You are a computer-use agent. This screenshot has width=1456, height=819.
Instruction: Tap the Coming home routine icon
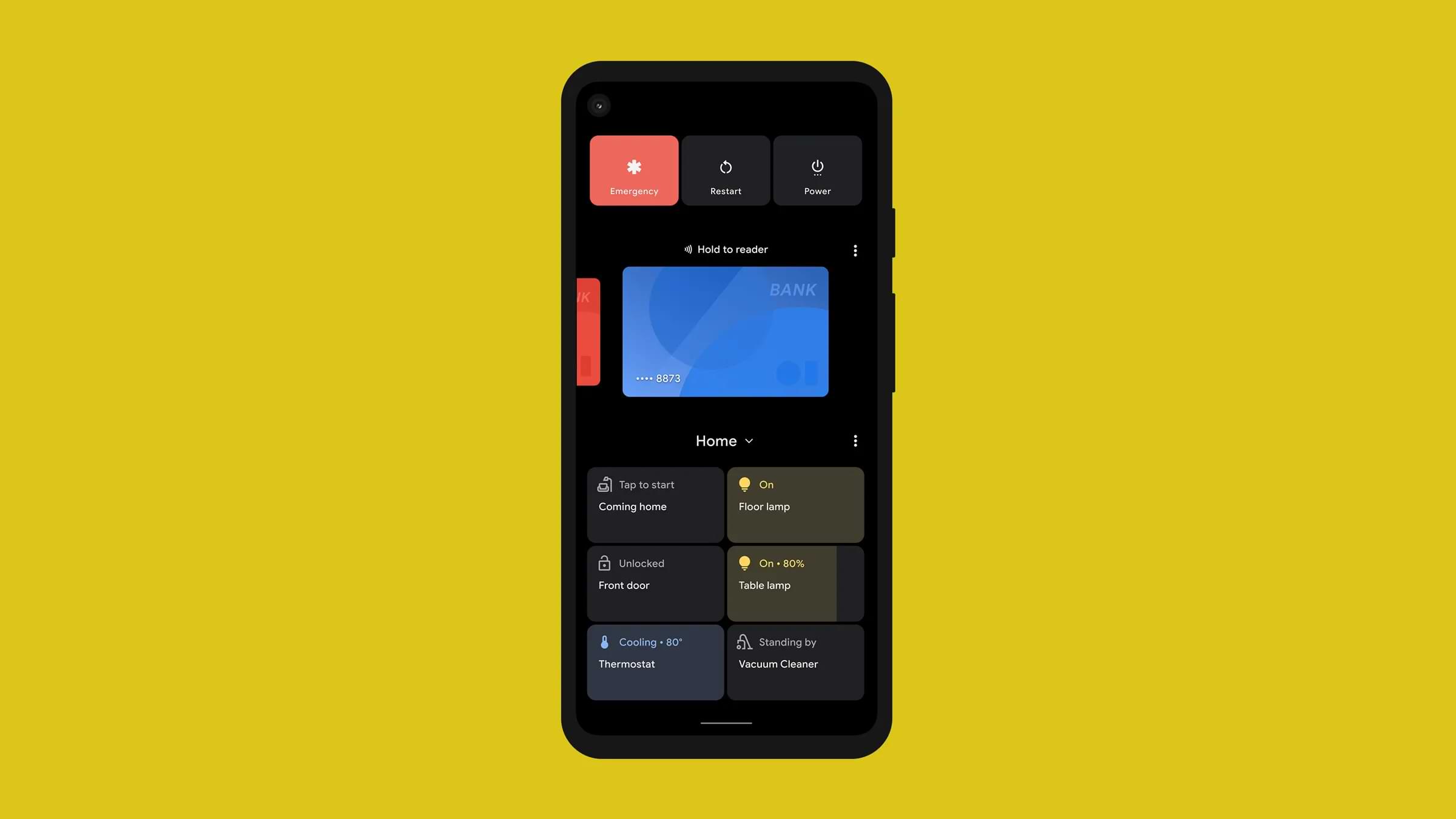(x=605, y=485)
